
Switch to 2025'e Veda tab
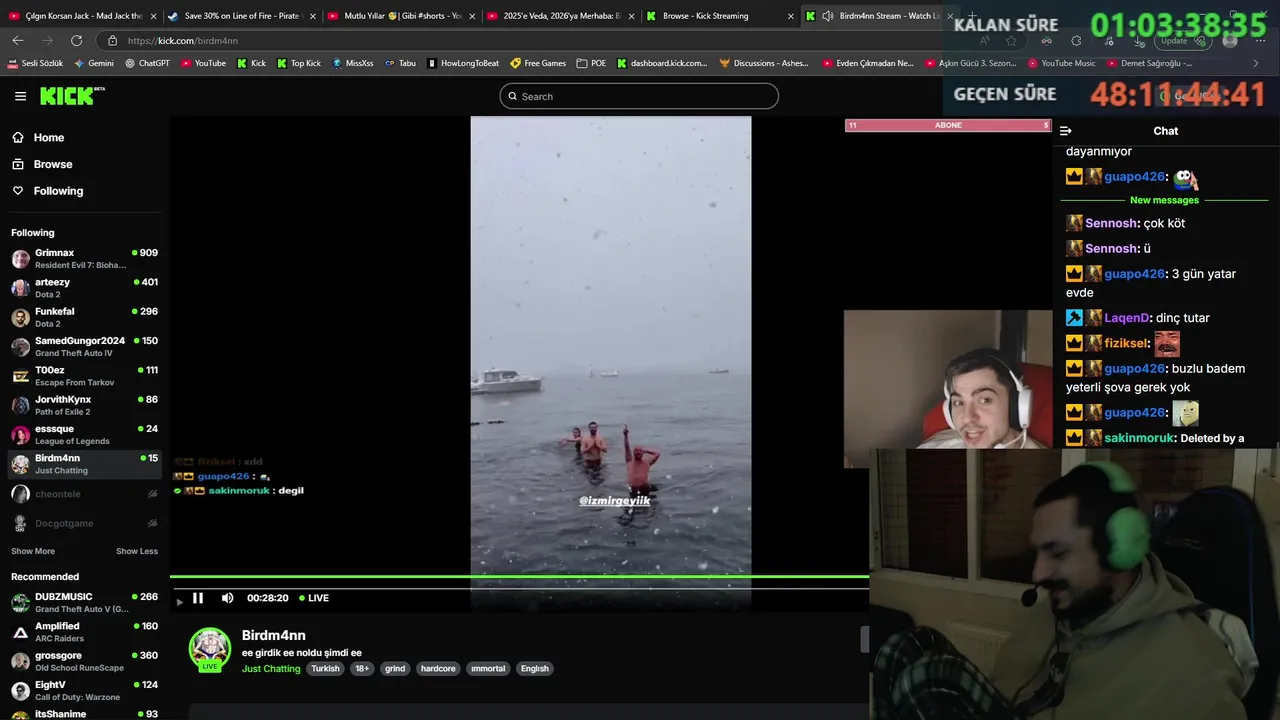[x=560, y=16]
